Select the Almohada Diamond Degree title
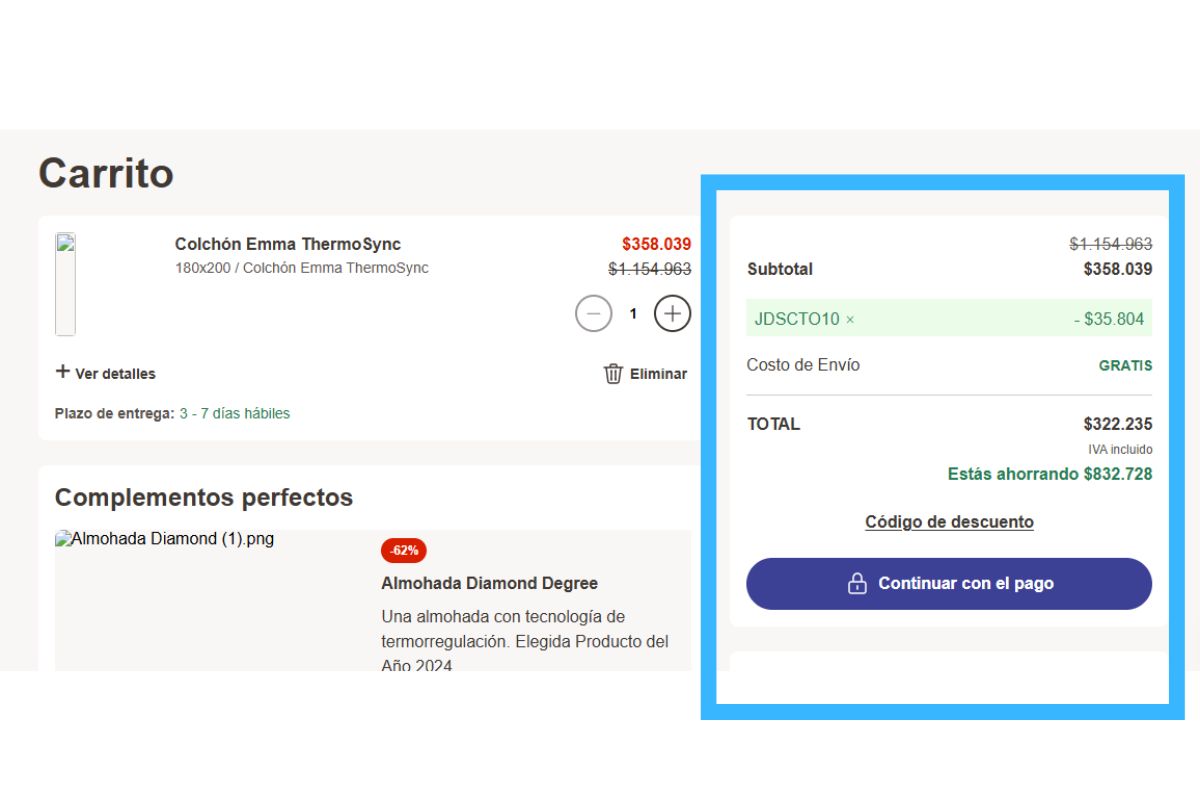Screen dimensions: 1200x800 pyautogui.click(x=489, y=583)
